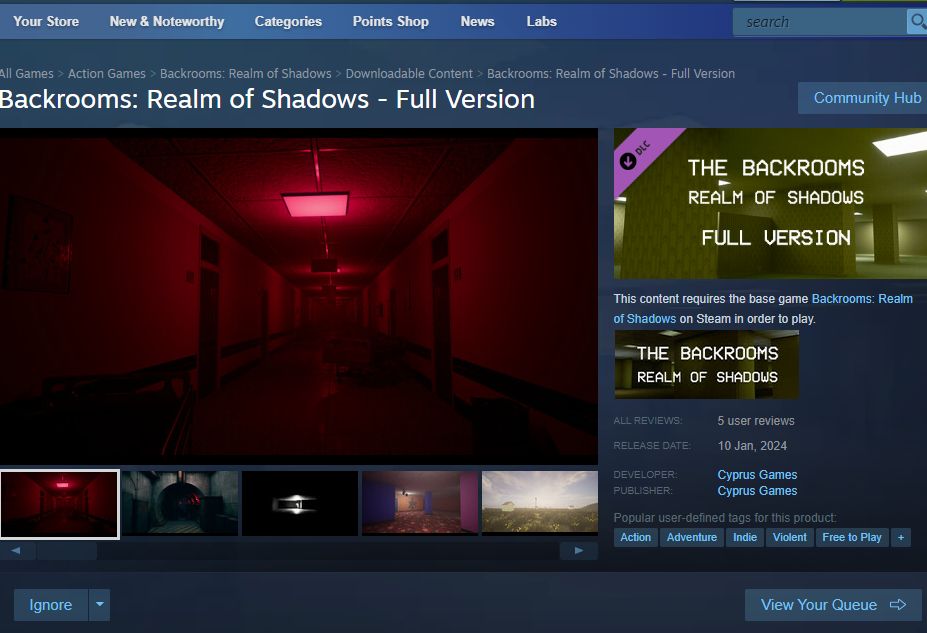Select the Violent tag

[789, 537]
